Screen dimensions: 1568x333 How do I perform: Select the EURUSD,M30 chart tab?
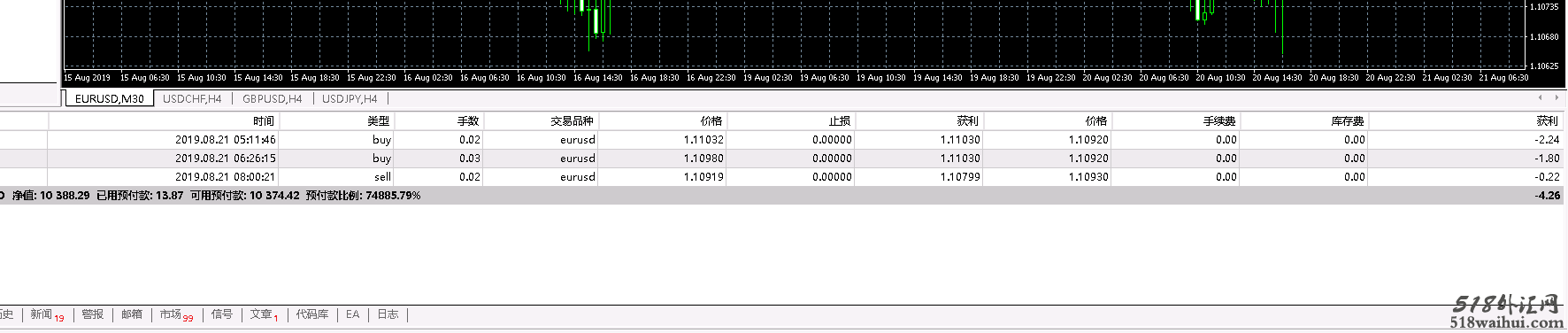[x=109, y=99]
